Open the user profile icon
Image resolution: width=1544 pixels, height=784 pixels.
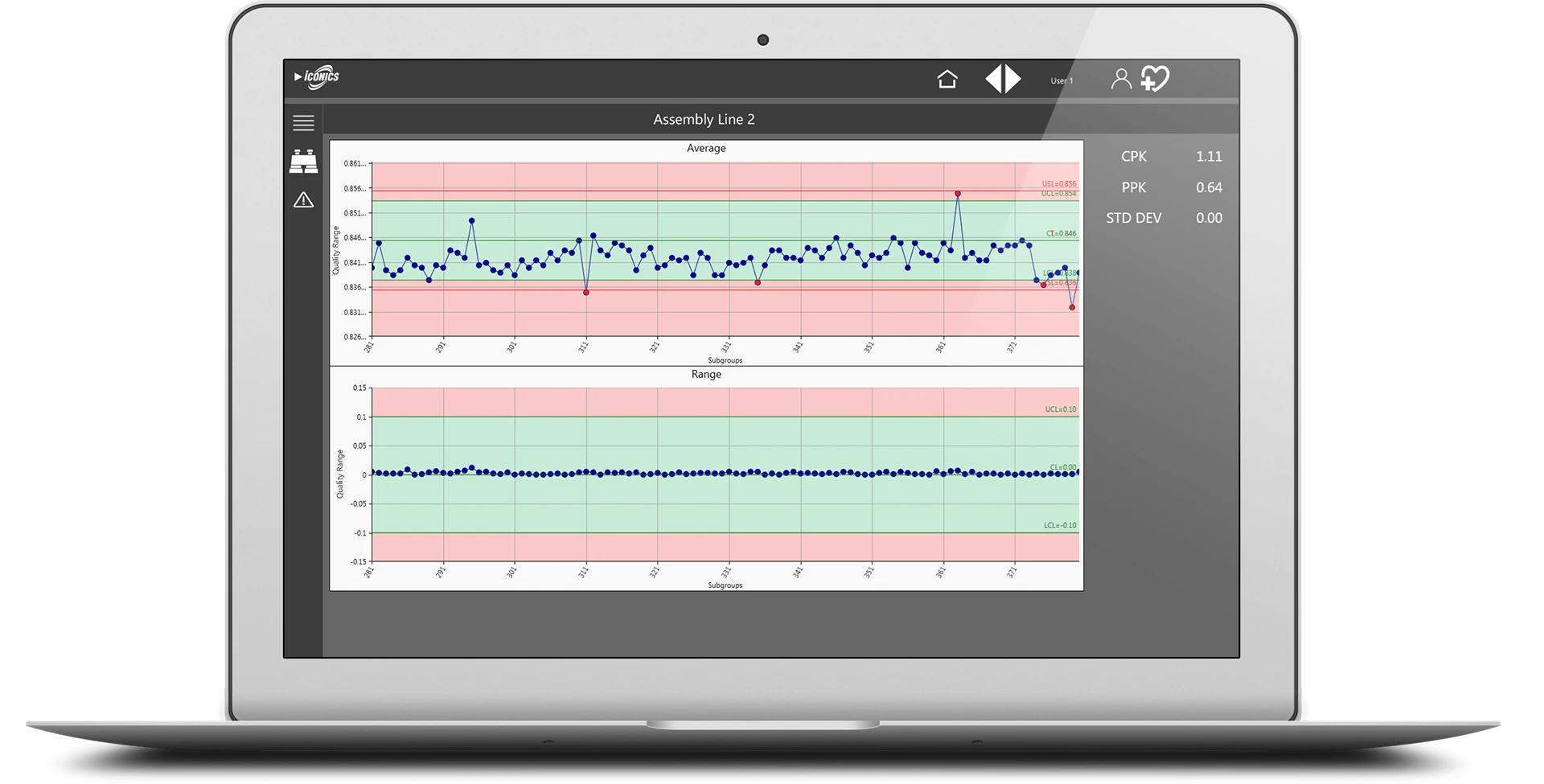click(x=1120, y=79)
